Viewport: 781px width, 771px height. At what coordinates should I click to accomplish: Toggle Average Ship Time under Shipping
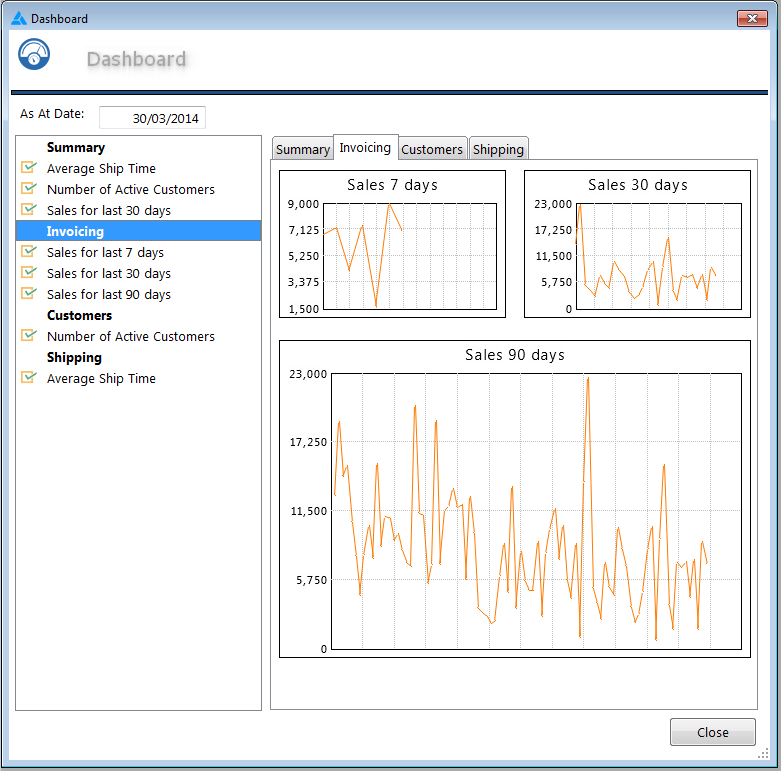pos(28,378)
